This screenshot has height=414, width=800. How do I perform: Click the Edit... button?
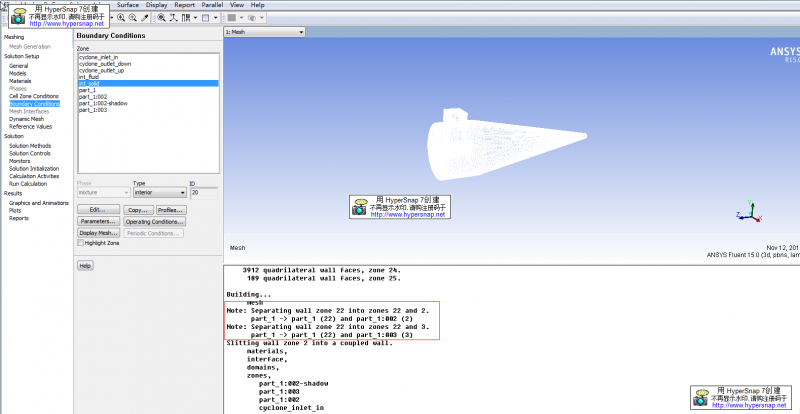coord(98,210)
